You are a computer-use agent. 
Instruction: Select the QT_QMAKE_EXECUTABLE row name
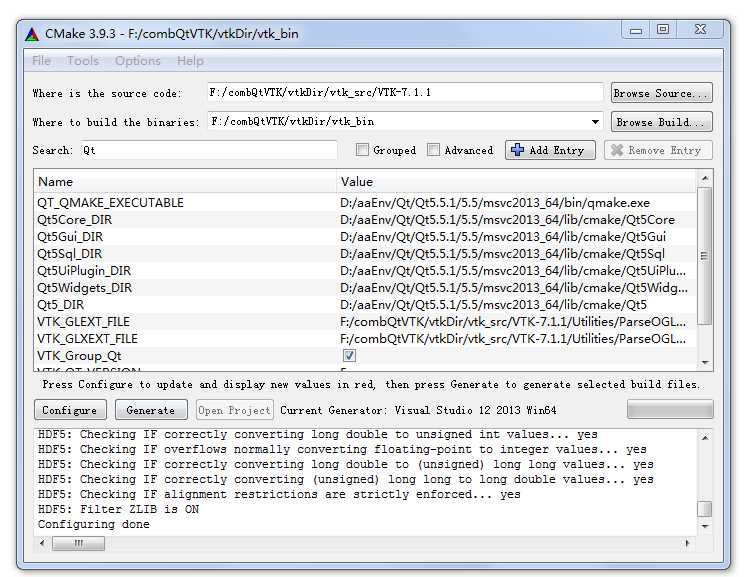point(111,202)
